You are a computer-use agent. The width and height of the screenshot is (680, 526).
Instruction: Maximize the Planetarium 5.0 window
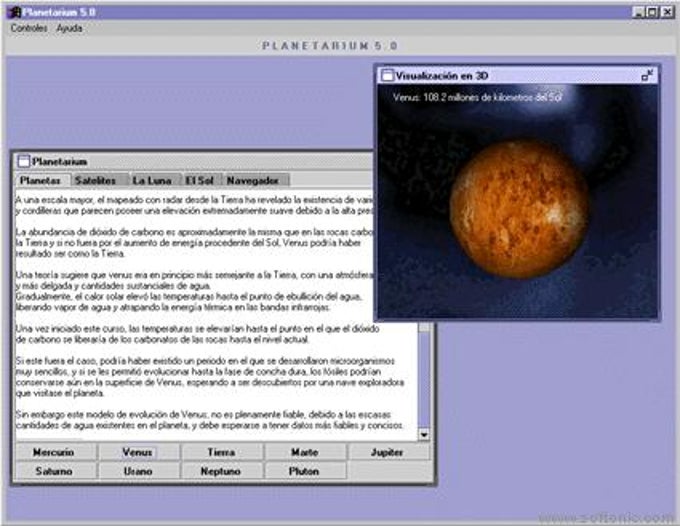click(x=652, y=12)
